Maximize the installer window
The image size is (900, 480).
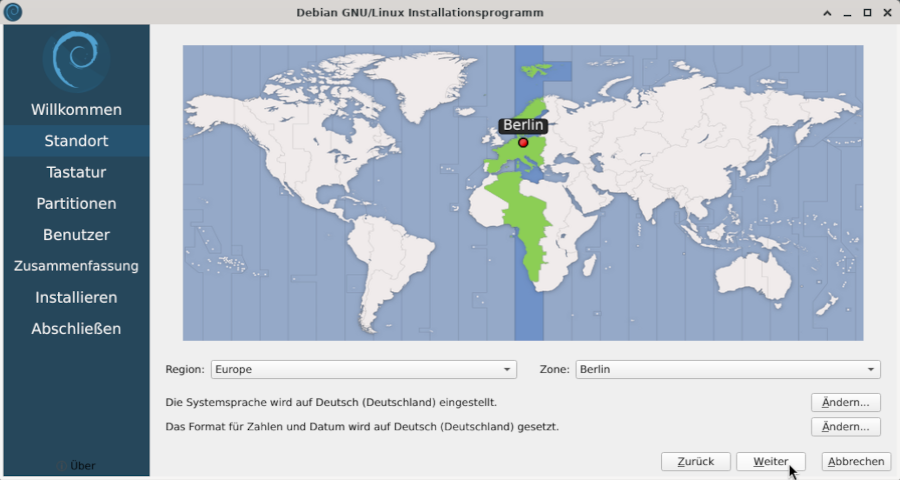point(867,13)
